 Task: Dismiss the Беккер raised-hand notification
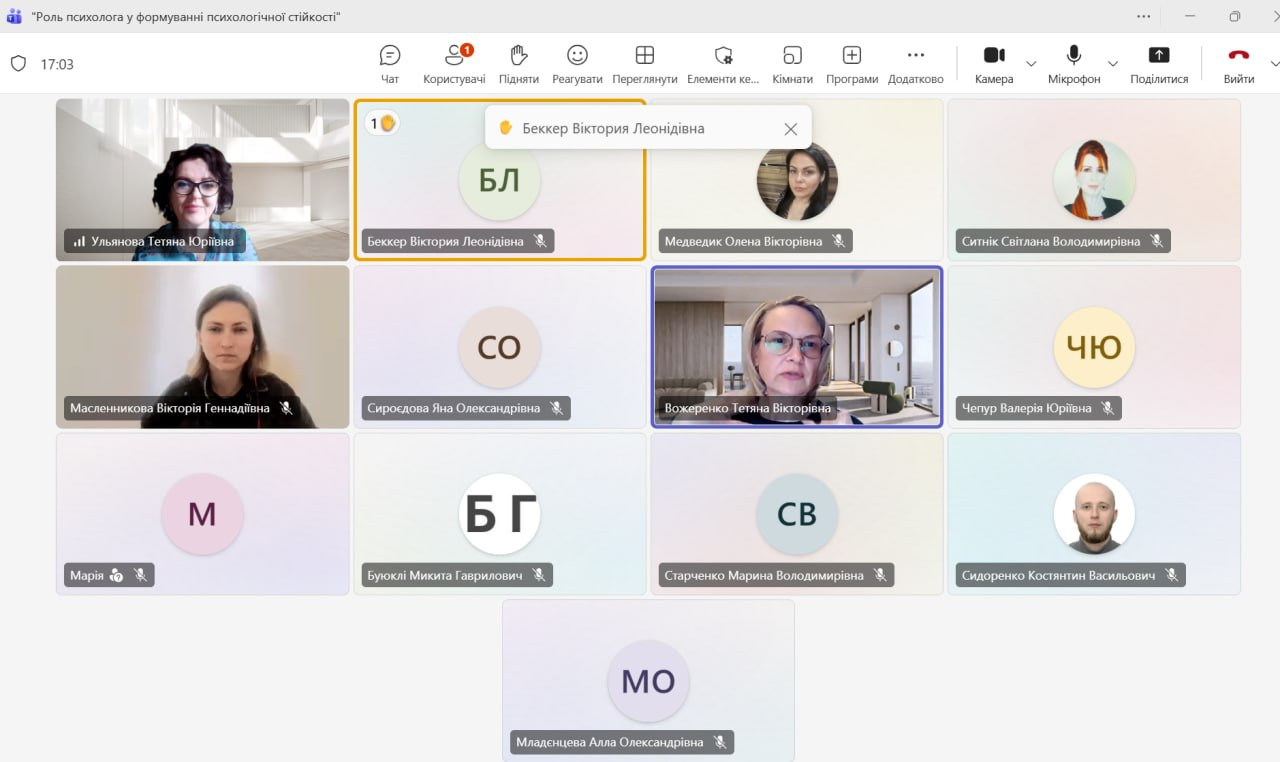tap(790, 129)
